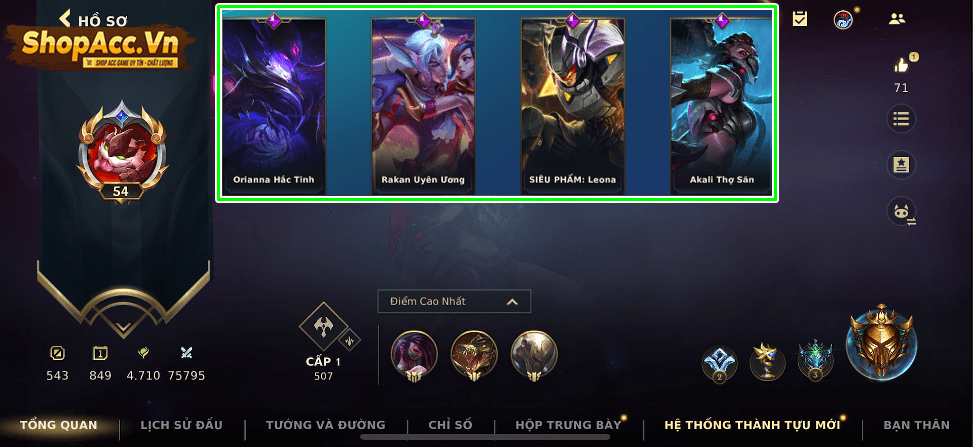
Task: Open the missions checklist icon
Action: (800, 19)
